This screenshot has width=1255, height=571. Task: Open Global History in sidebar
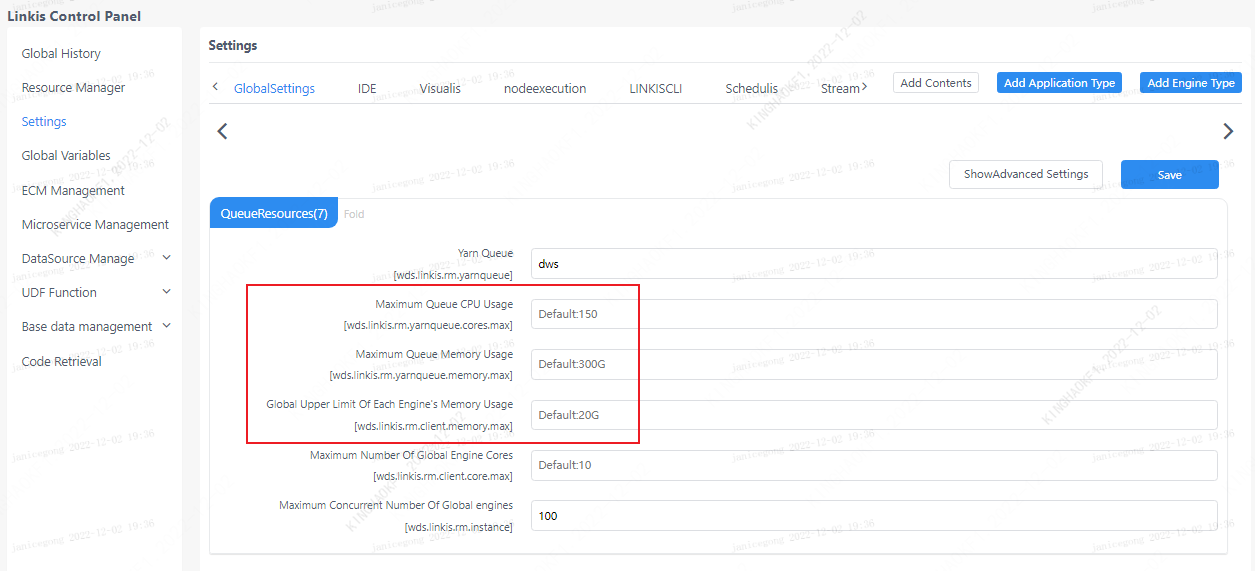pyautogui.click(x=61, y=53)
